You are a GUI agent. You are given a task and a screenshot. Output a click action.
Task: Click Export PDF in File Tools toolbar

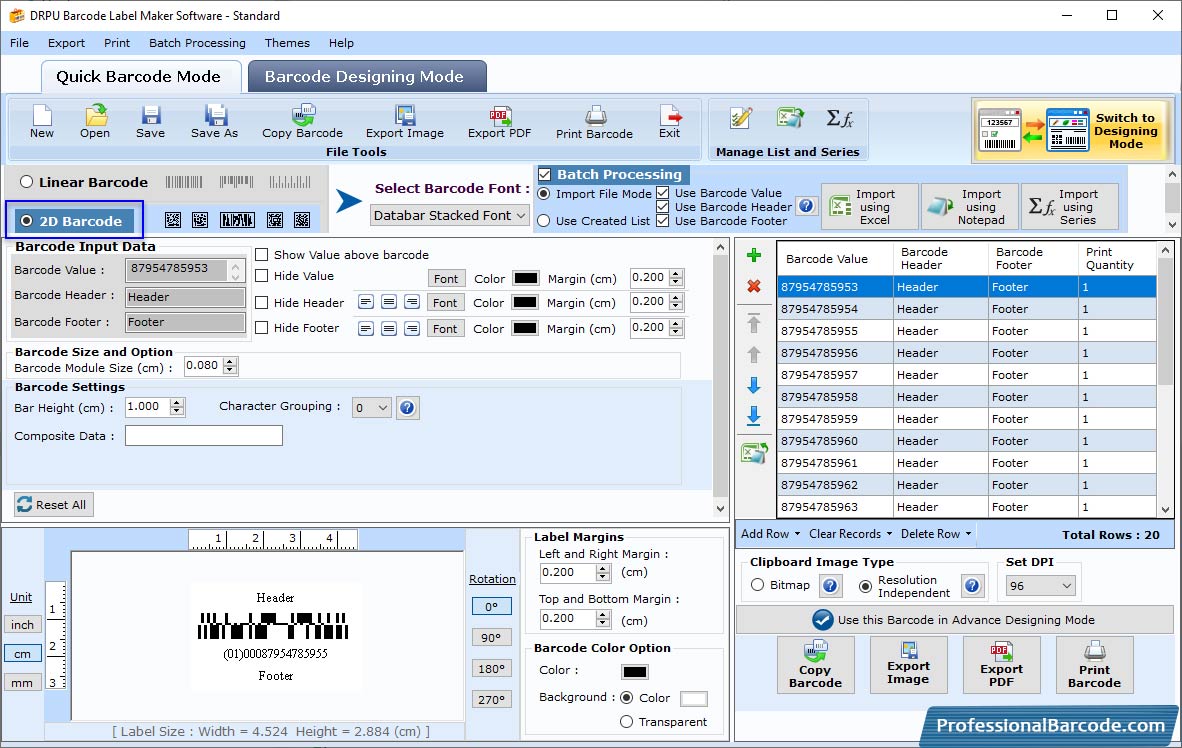click(499, 122)
